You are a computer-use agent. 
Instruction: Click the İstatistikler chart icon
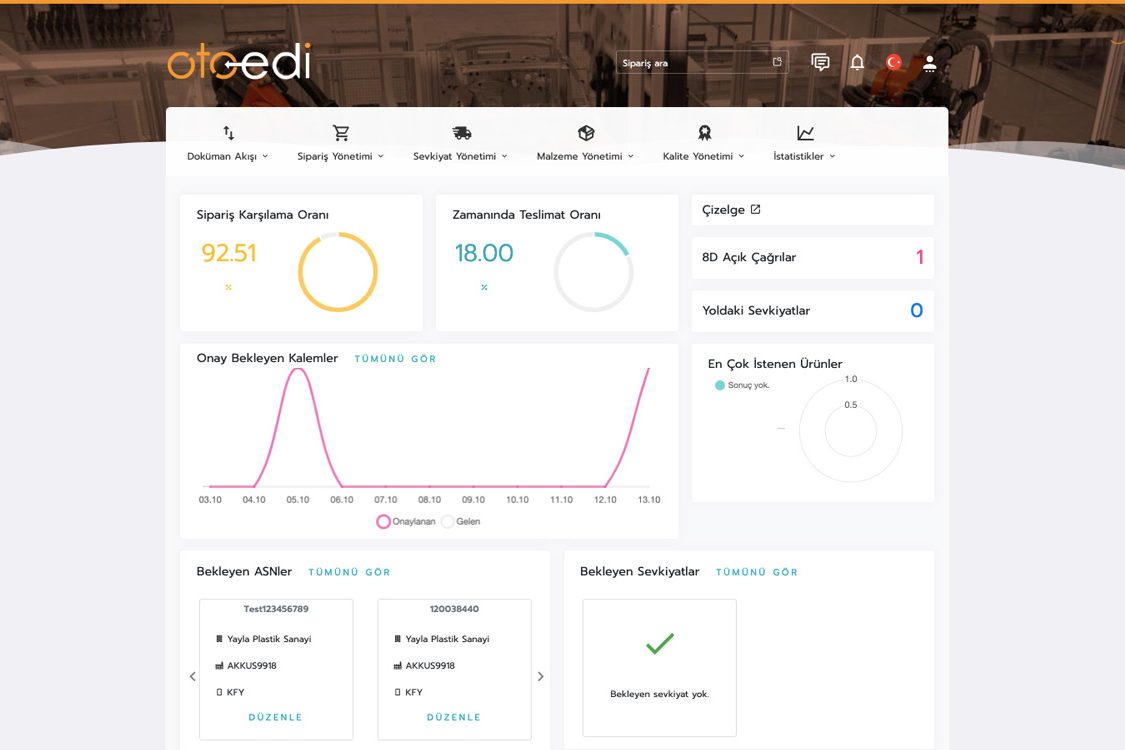tap(805, 133)
